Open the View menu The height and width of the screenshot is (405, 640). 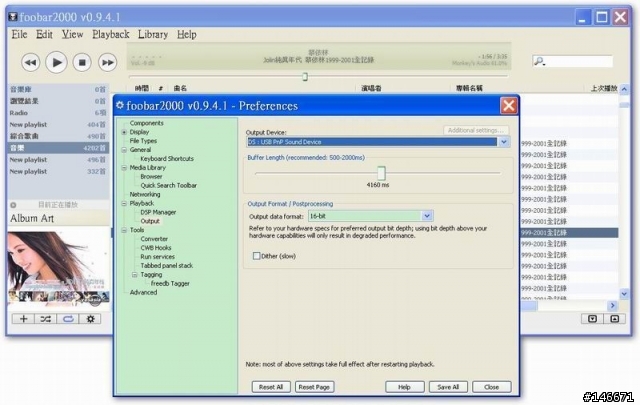[72, 34]
